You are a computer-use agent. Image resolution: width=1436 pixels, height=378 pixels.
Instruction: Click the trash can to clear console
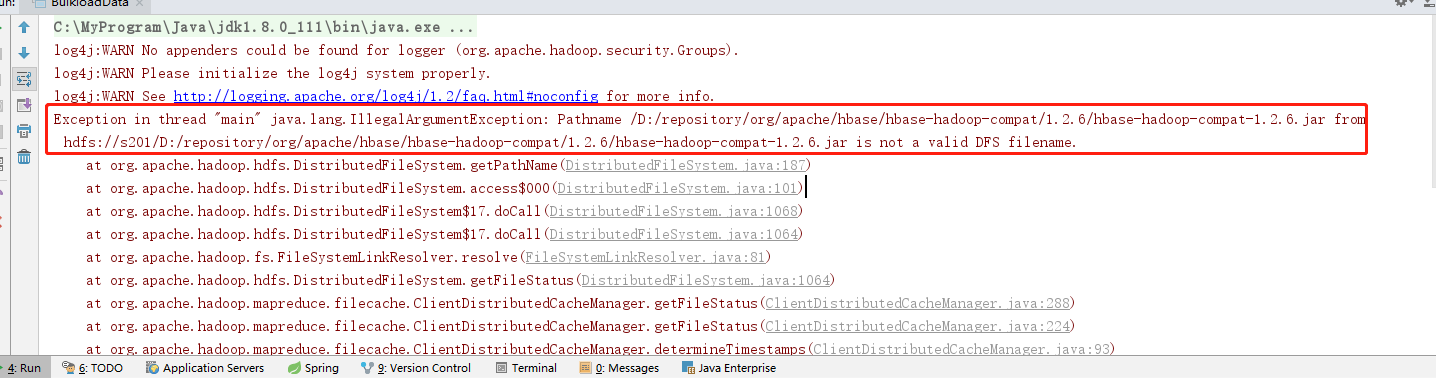tap(24, 156)
